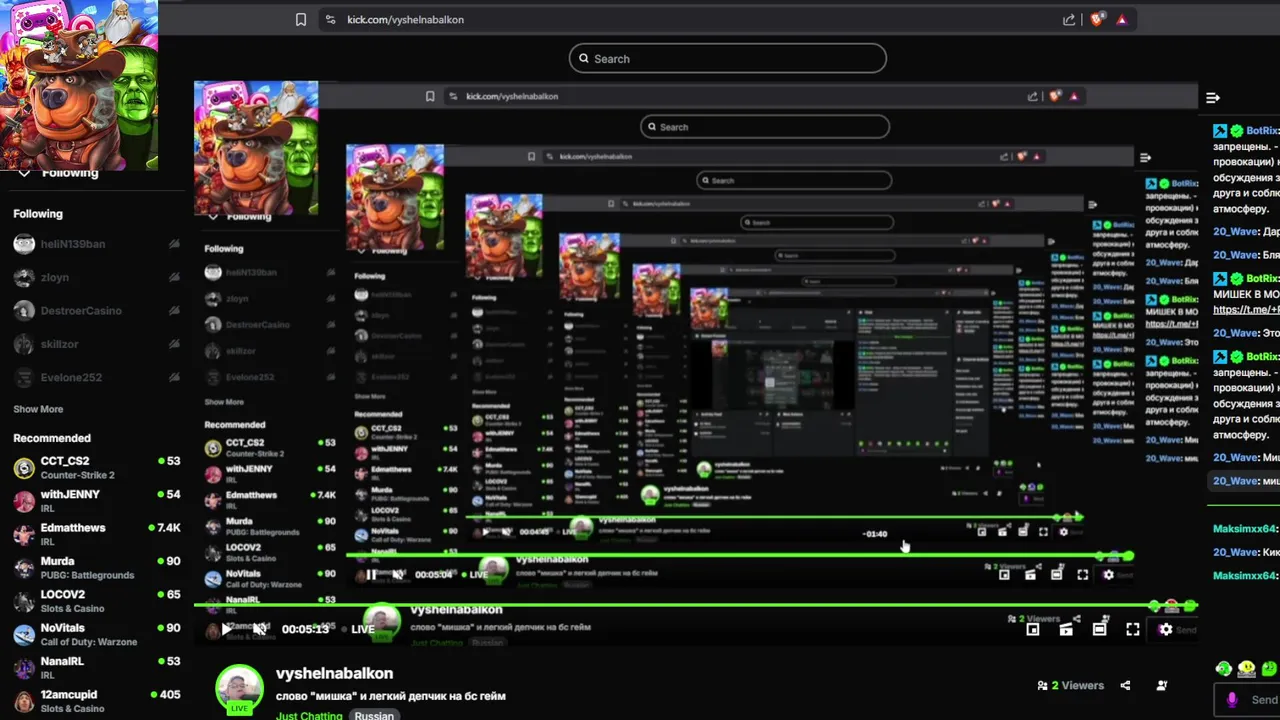Open withJENNY recommended channel

(95, 500)
